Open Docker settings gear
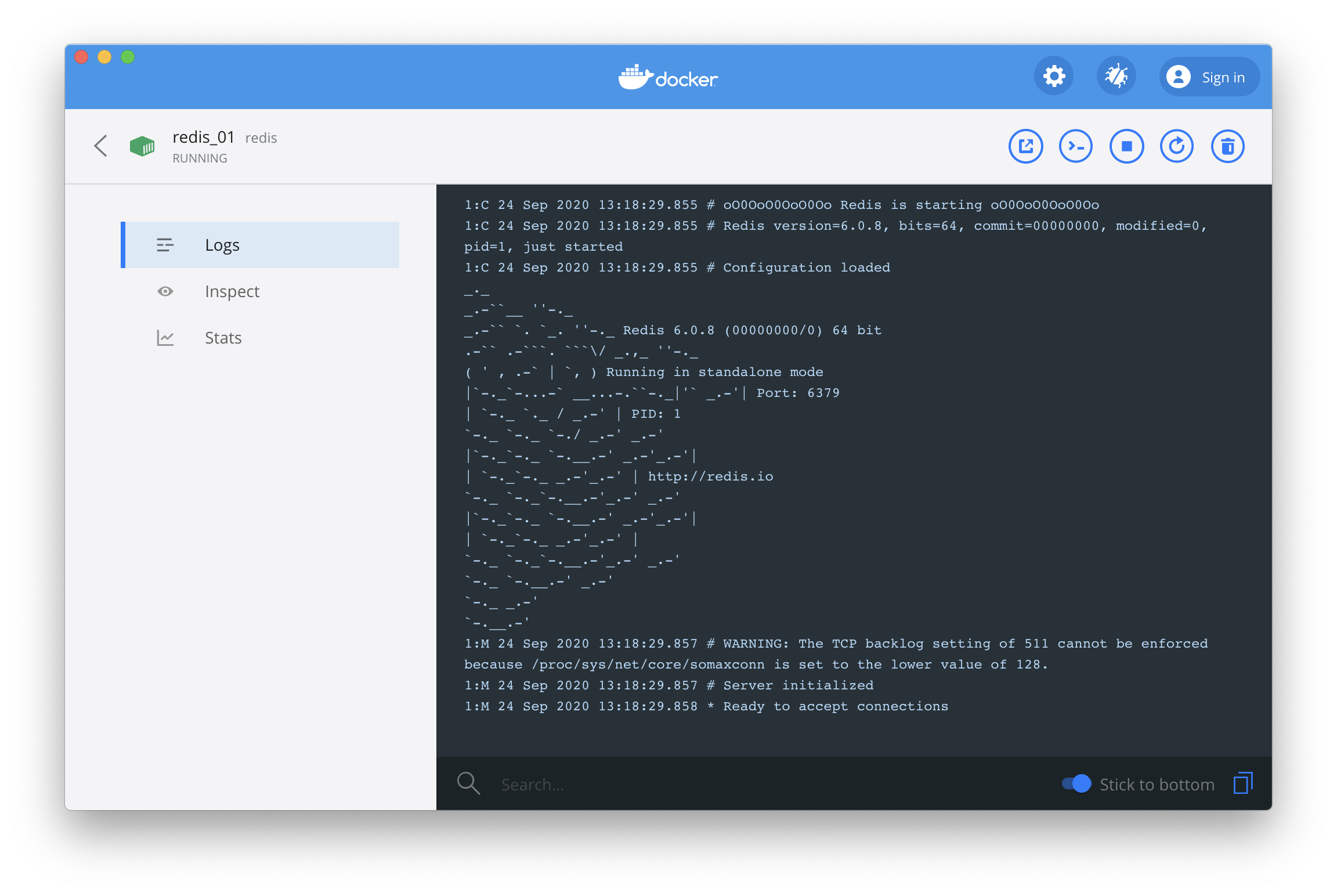The width and height of the screenshot is (1337, 896). [x=1054, y=77]
